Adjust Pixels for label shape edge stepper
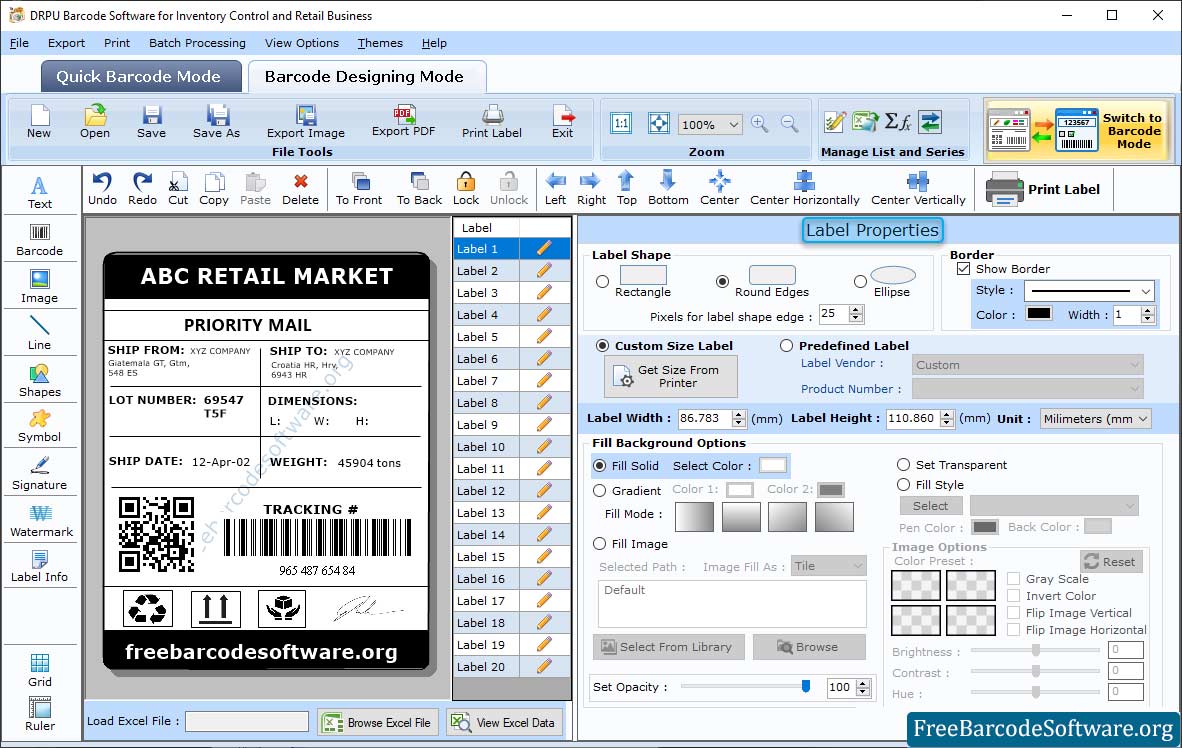Image resolution: width=1182 pixels, height=748 pixels. point(856,314)
